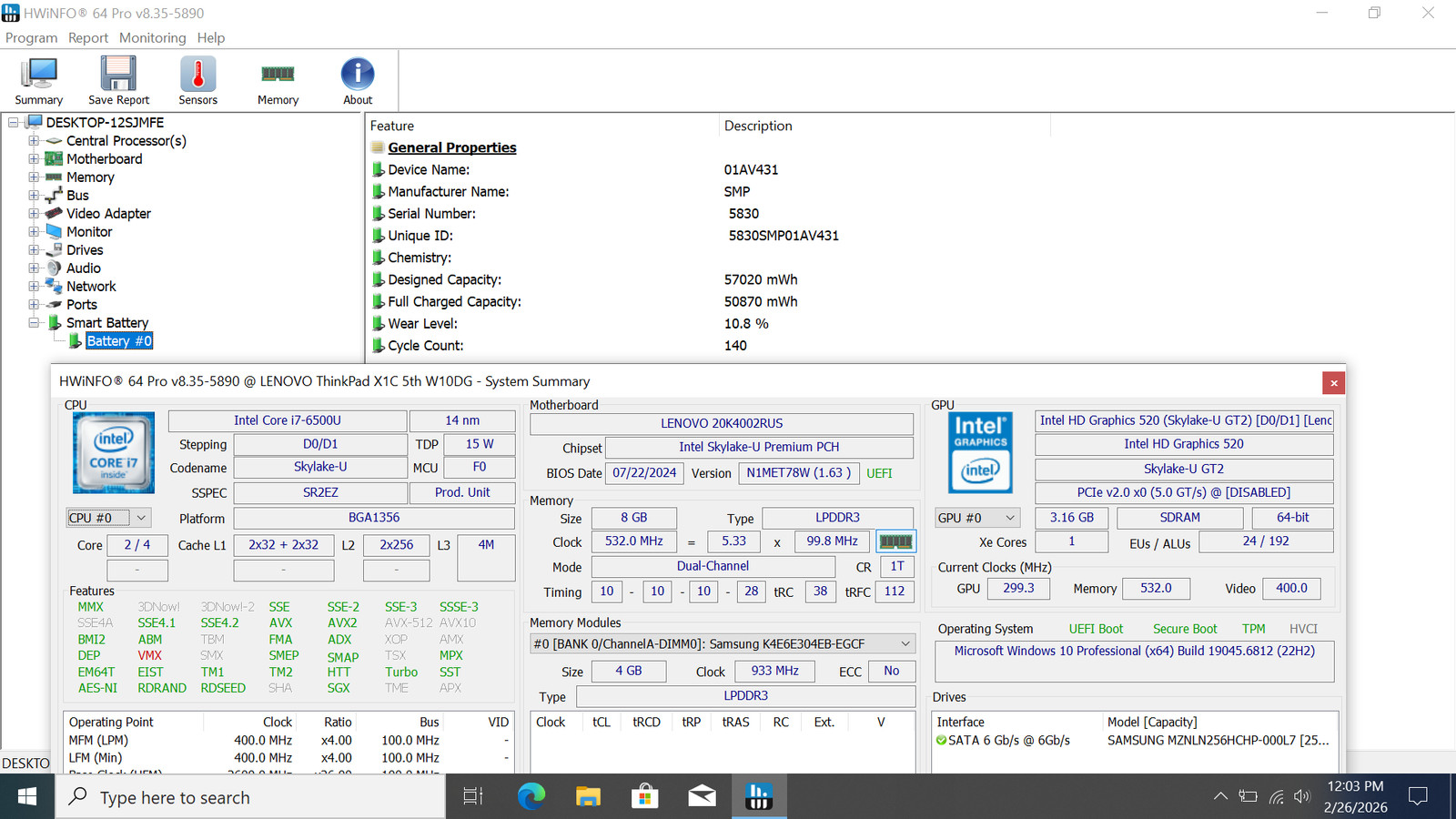Screen dimensions: 1456x819
Task: Select the Monitor tree item
Action: 89,232
